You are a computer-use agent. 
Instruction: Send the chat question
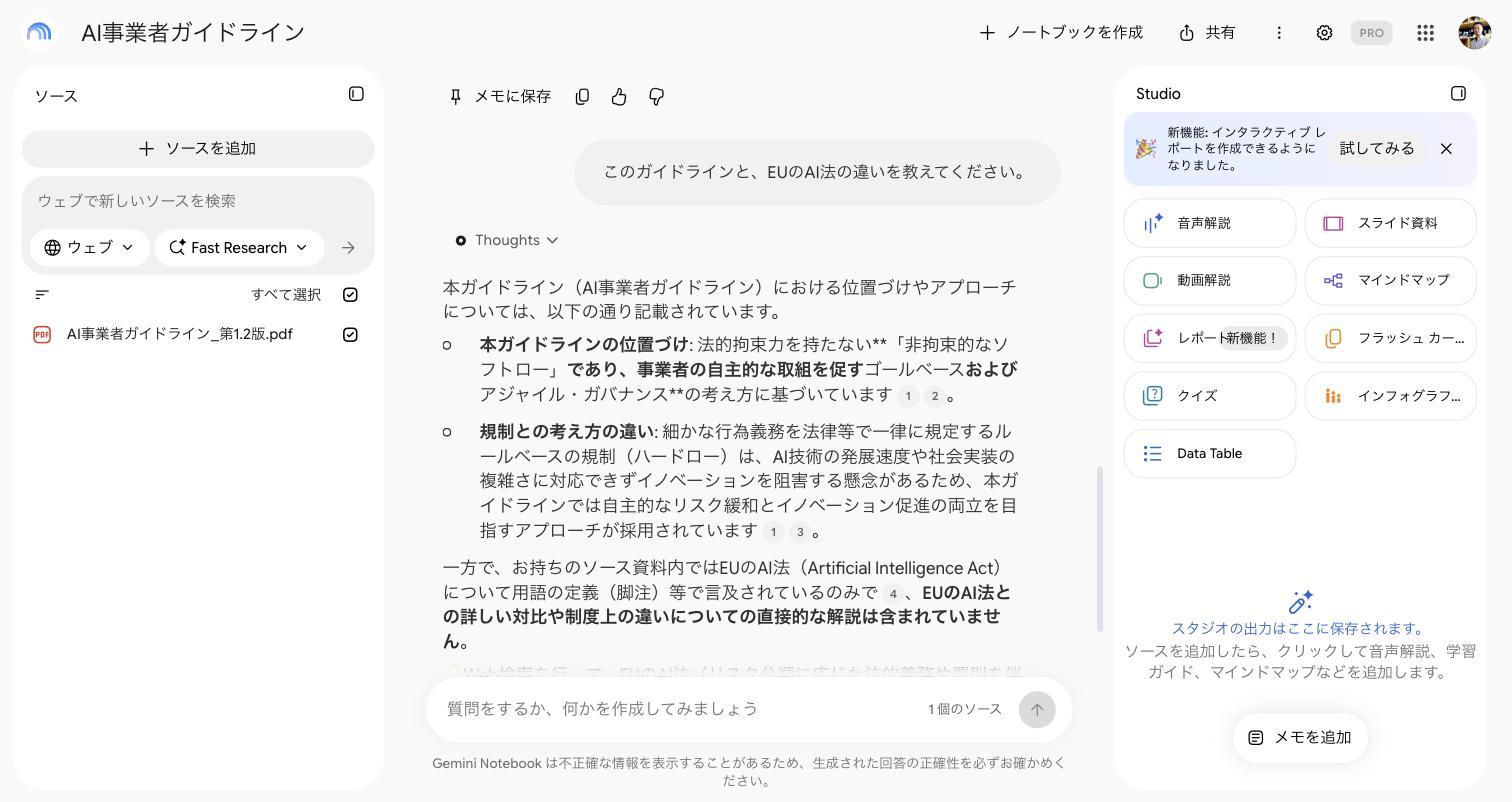click(1037, 709)
